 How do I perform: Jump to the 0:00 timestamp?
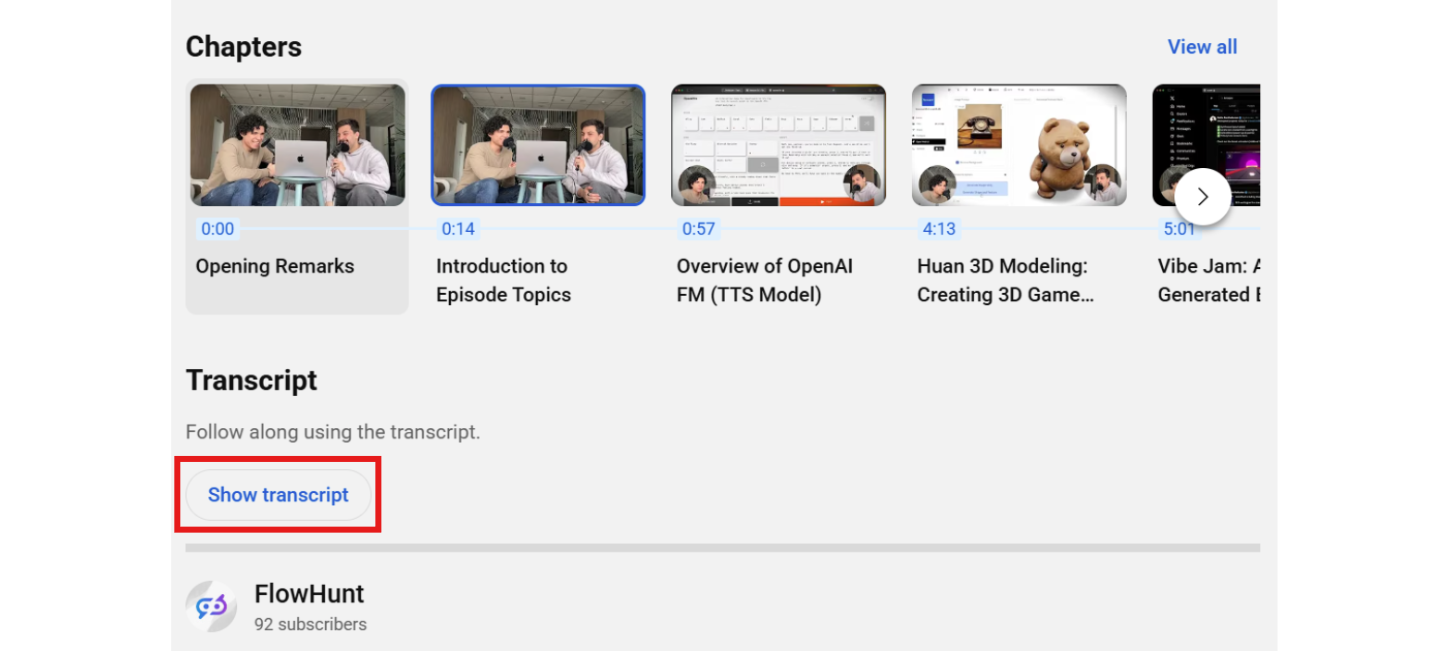click(x=218, y=229)
